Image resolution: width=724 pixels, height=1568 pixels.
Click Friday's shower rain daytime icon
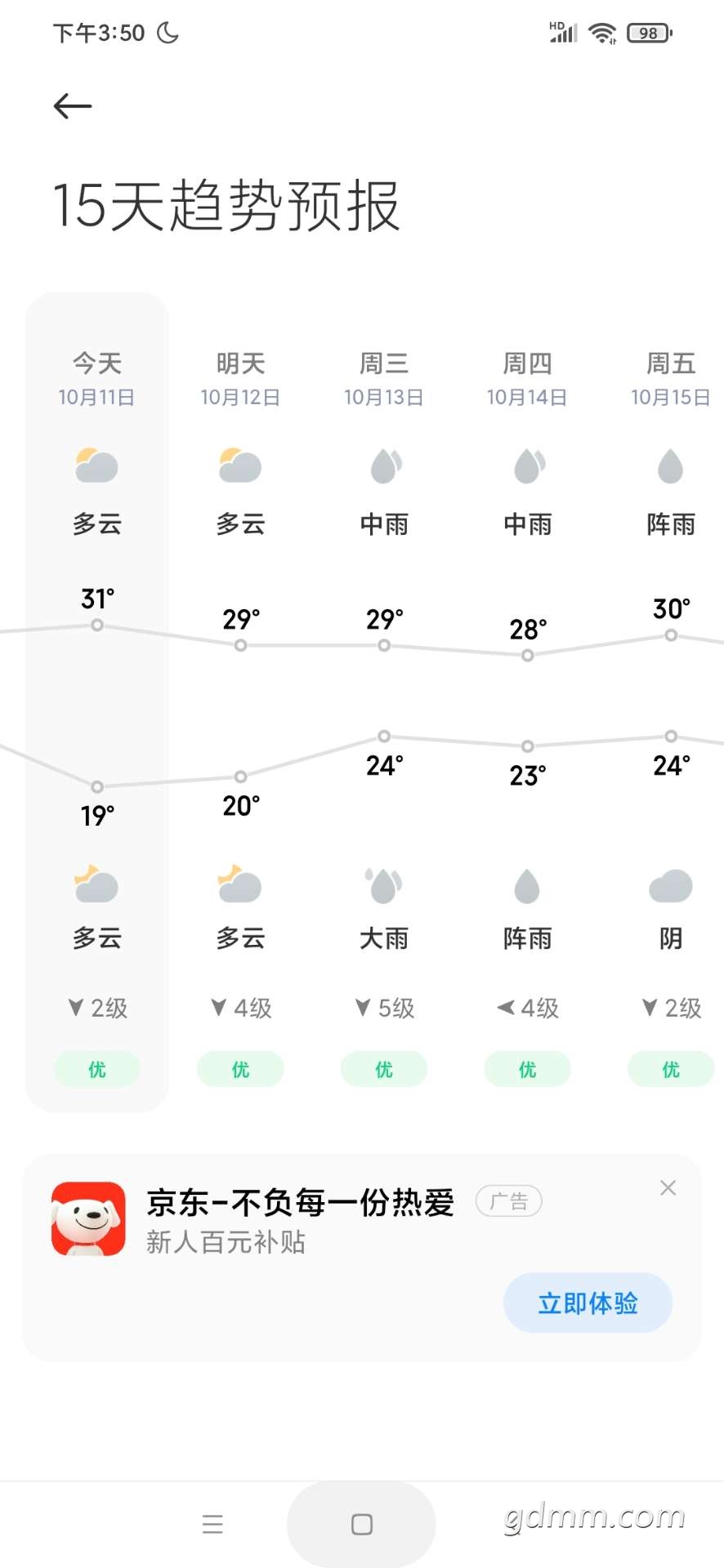tap(671, 466)
